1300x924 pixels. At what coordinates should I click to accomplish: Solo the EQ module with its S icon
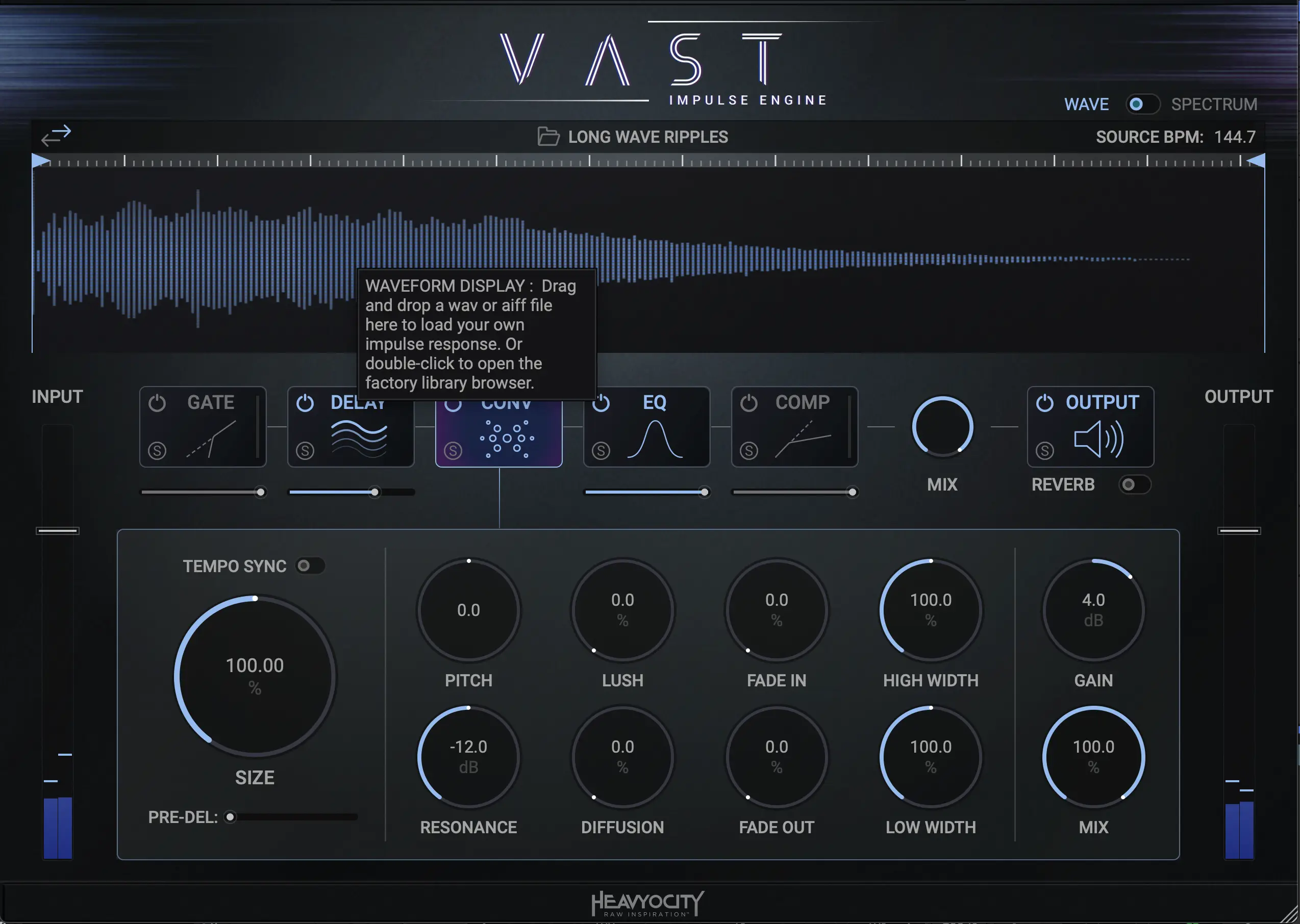click(601, 451)
